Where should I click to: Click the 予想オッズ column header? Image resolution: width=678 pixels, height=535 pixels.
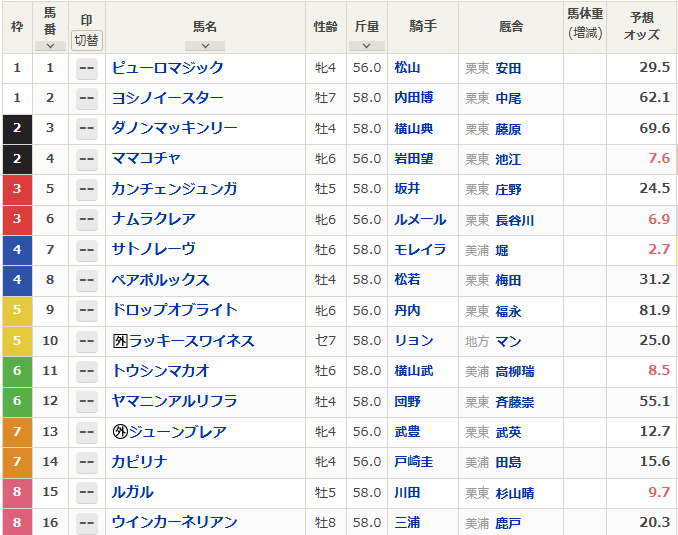click(x=641, y=26)
